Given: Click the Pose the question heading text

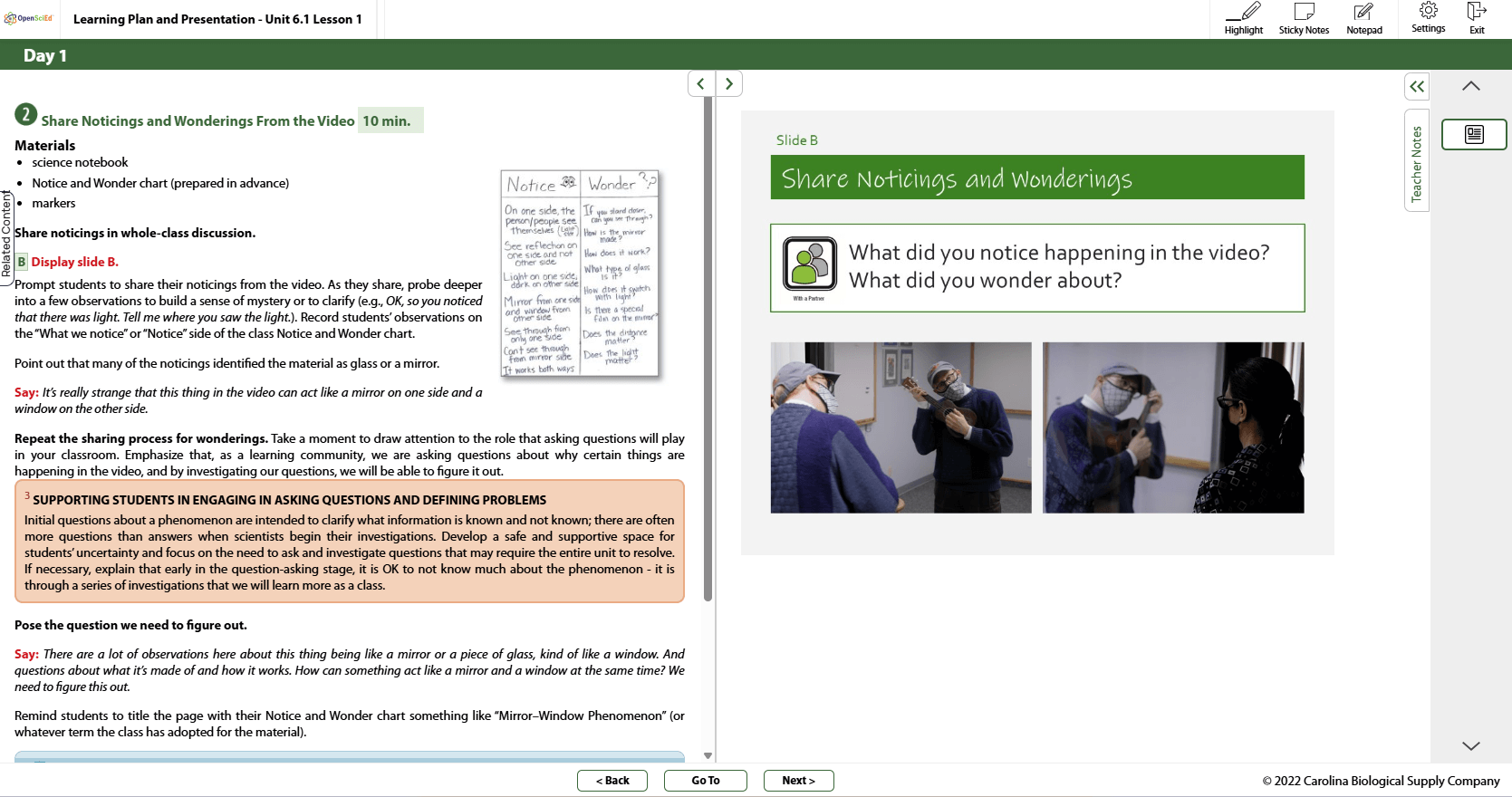Looking at the screenshot, I should click(130, 625).
